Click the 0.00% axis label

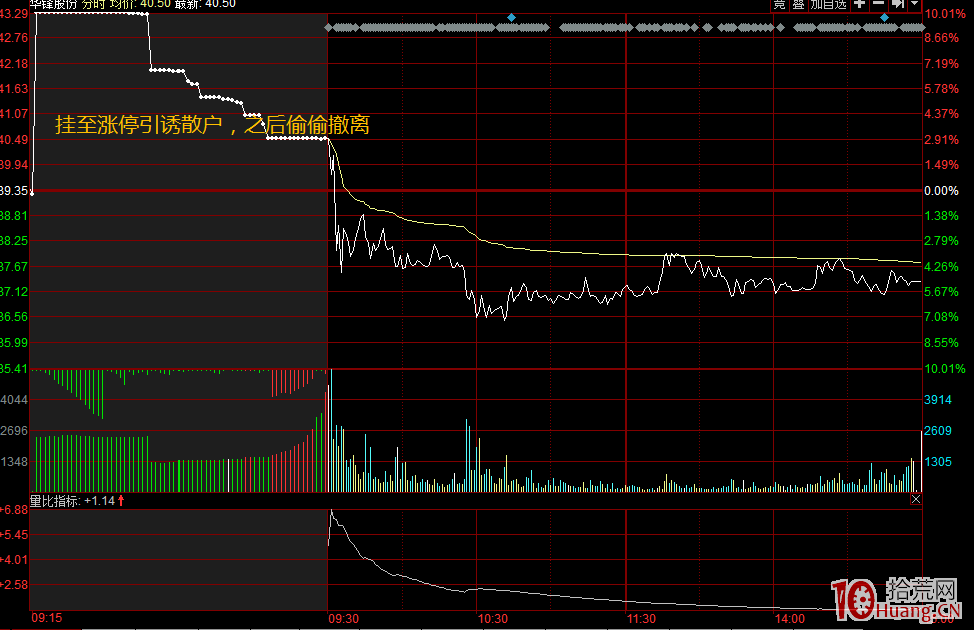(941, 191)
